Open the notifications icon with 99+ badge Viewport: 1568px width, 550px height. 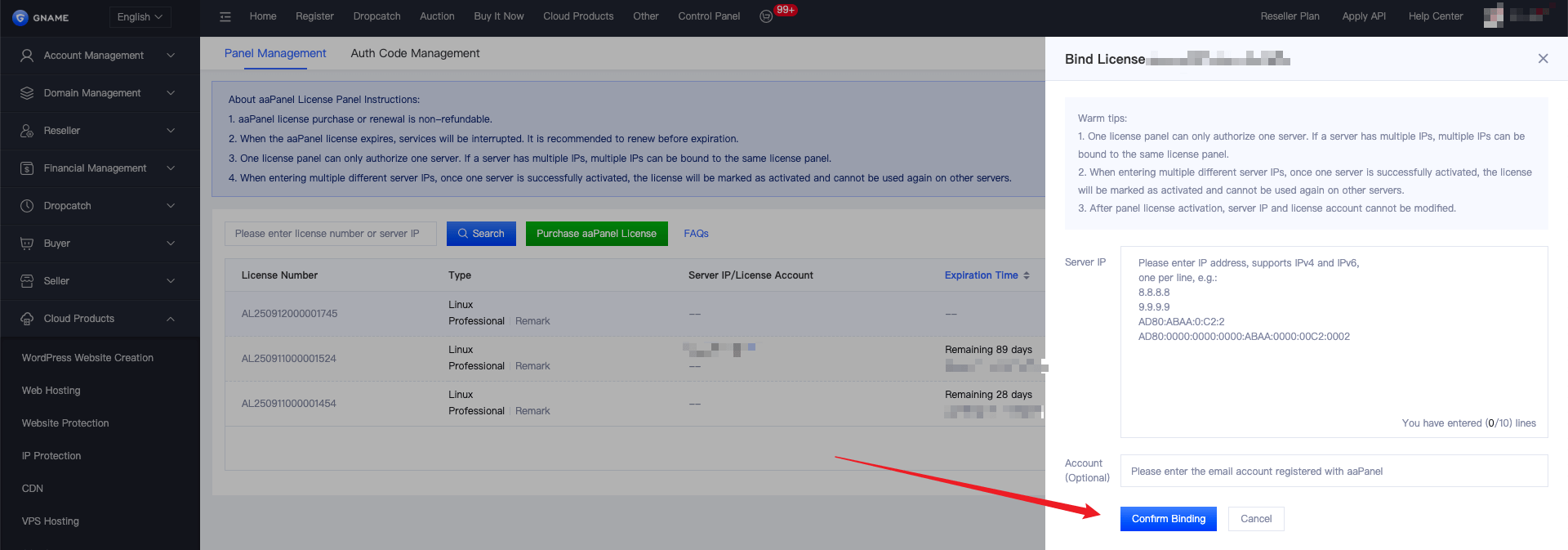(x=766, y=16)
